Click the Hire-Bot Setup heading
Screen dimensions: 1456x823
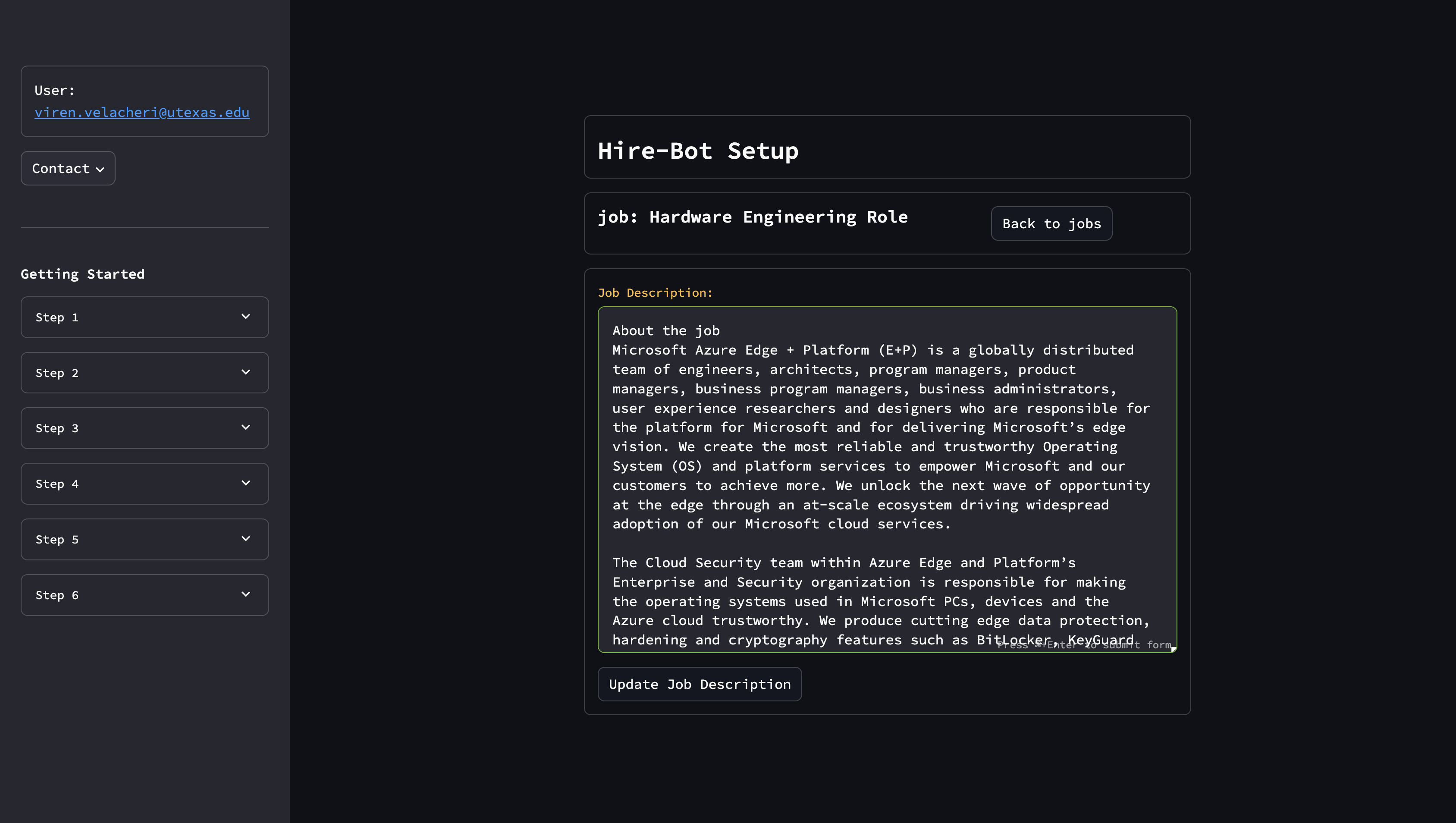pyautogui.click(x=698, y=151)
